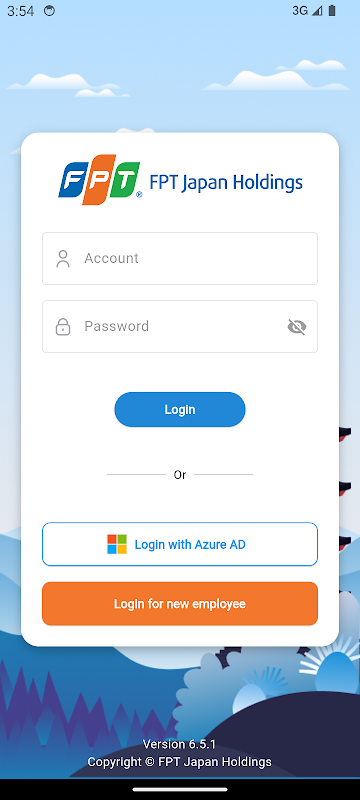The image size is (360, 800).
Task: Choose Login with Azure AD
Action: [180, 544]
